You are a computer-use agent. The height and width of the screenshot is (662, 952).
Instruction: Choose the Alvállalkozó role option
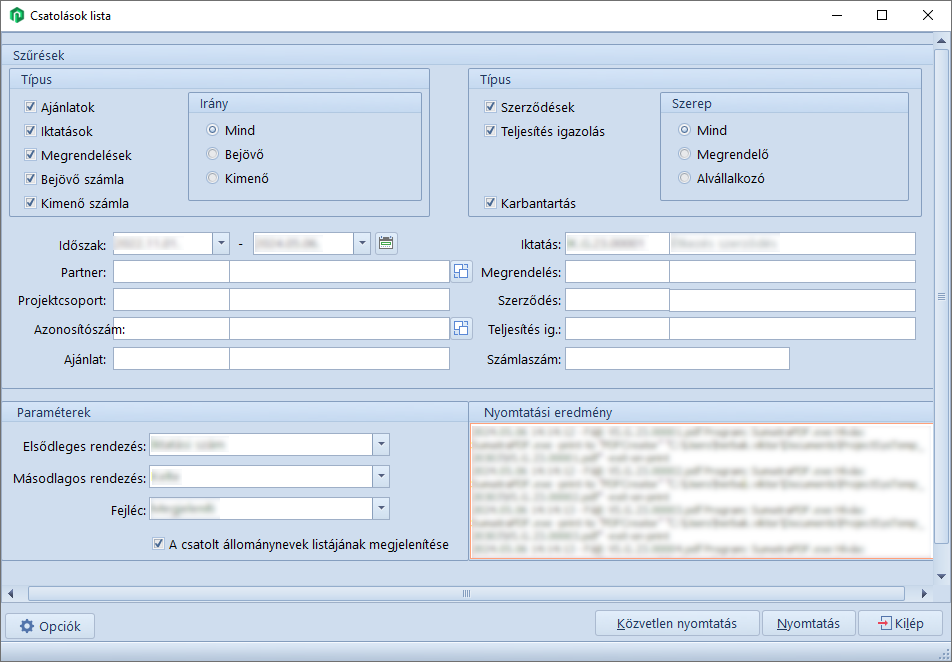click(684, 178)
